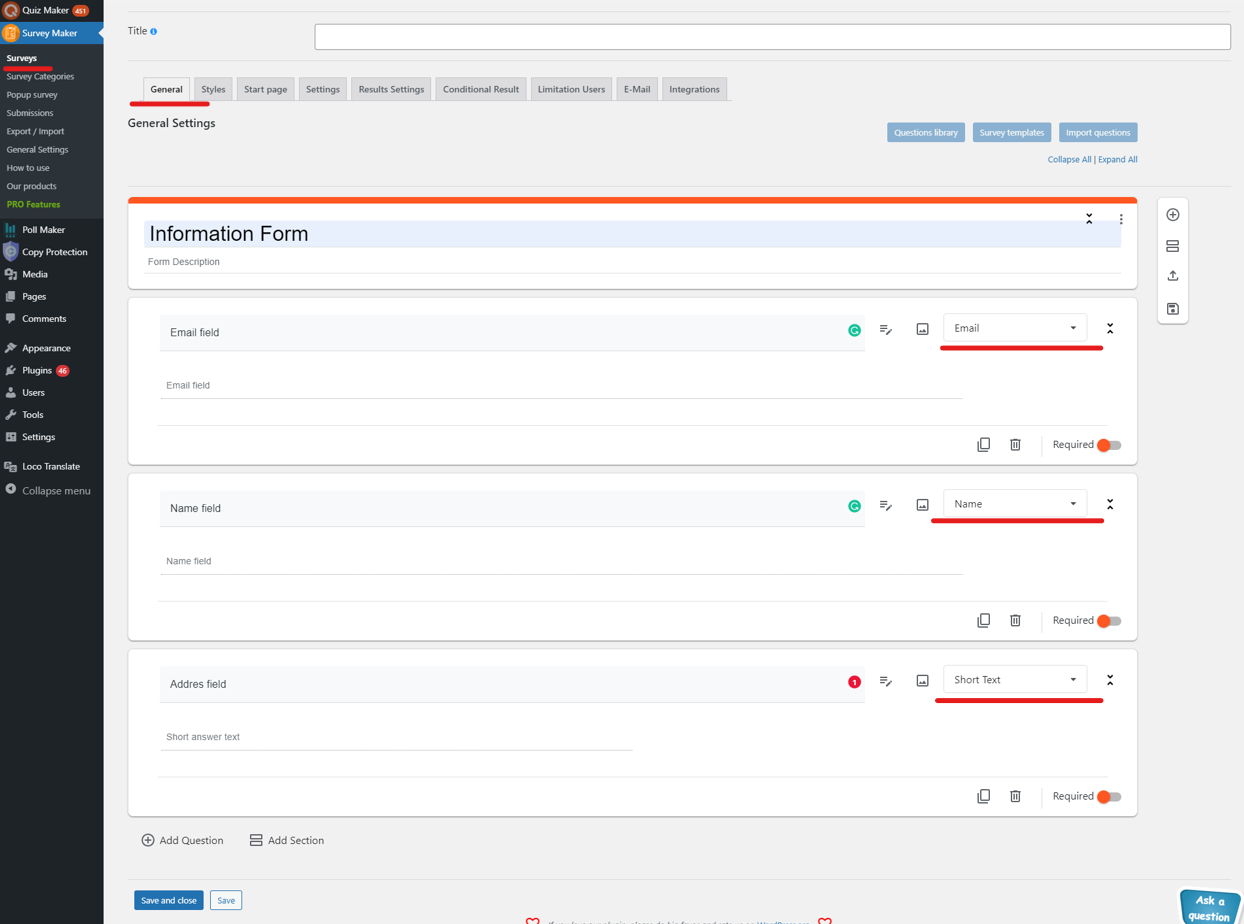Screen dimensions: 1244x924
Task: Open text editor icon for Email field
Action: (x=886, y=329)
